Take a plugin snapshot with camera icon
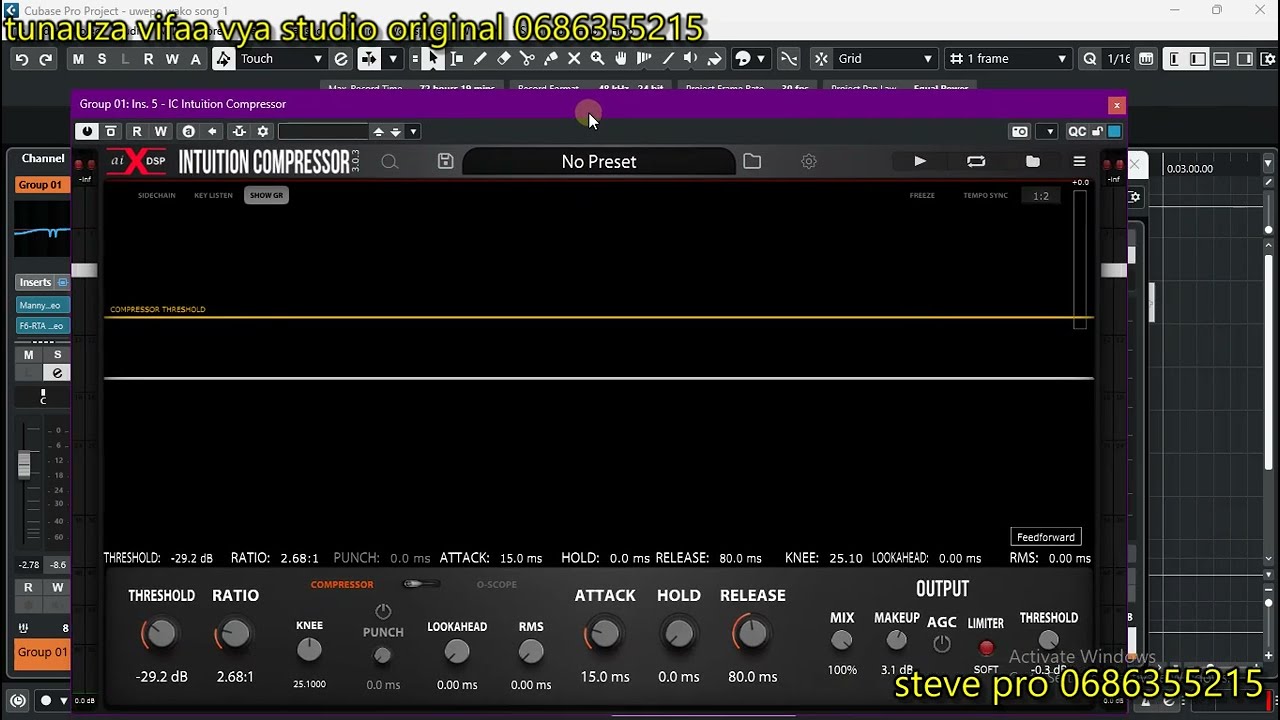 point(1020,131)
